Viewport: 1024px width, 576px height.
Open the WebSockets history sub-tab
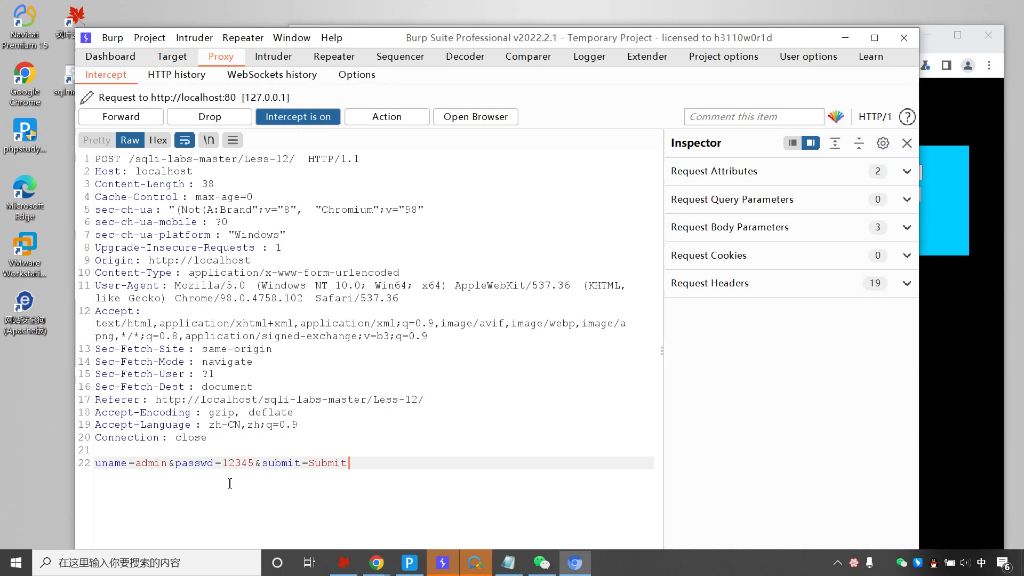[x=272, y=75]
